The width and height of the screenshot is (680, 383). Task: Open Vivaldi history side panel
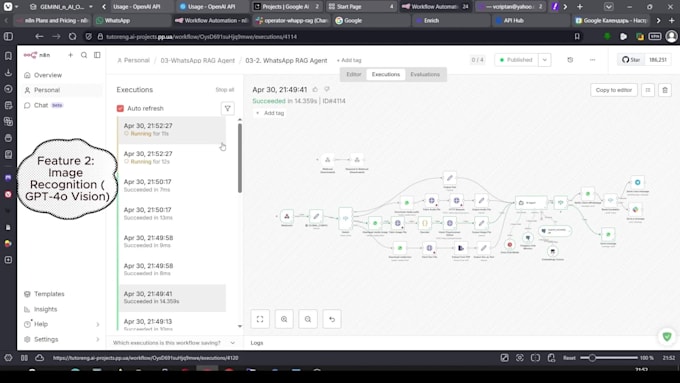tap(8, 89)
